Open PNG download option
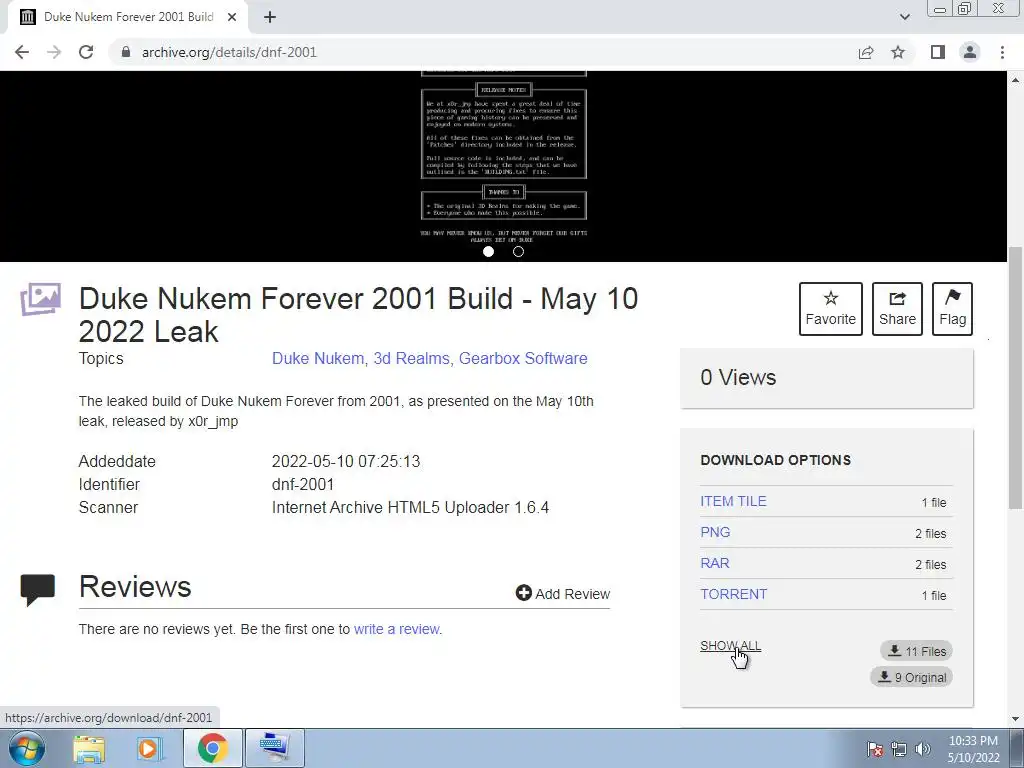Screen dimensions: 1024x768 (715, 532)
